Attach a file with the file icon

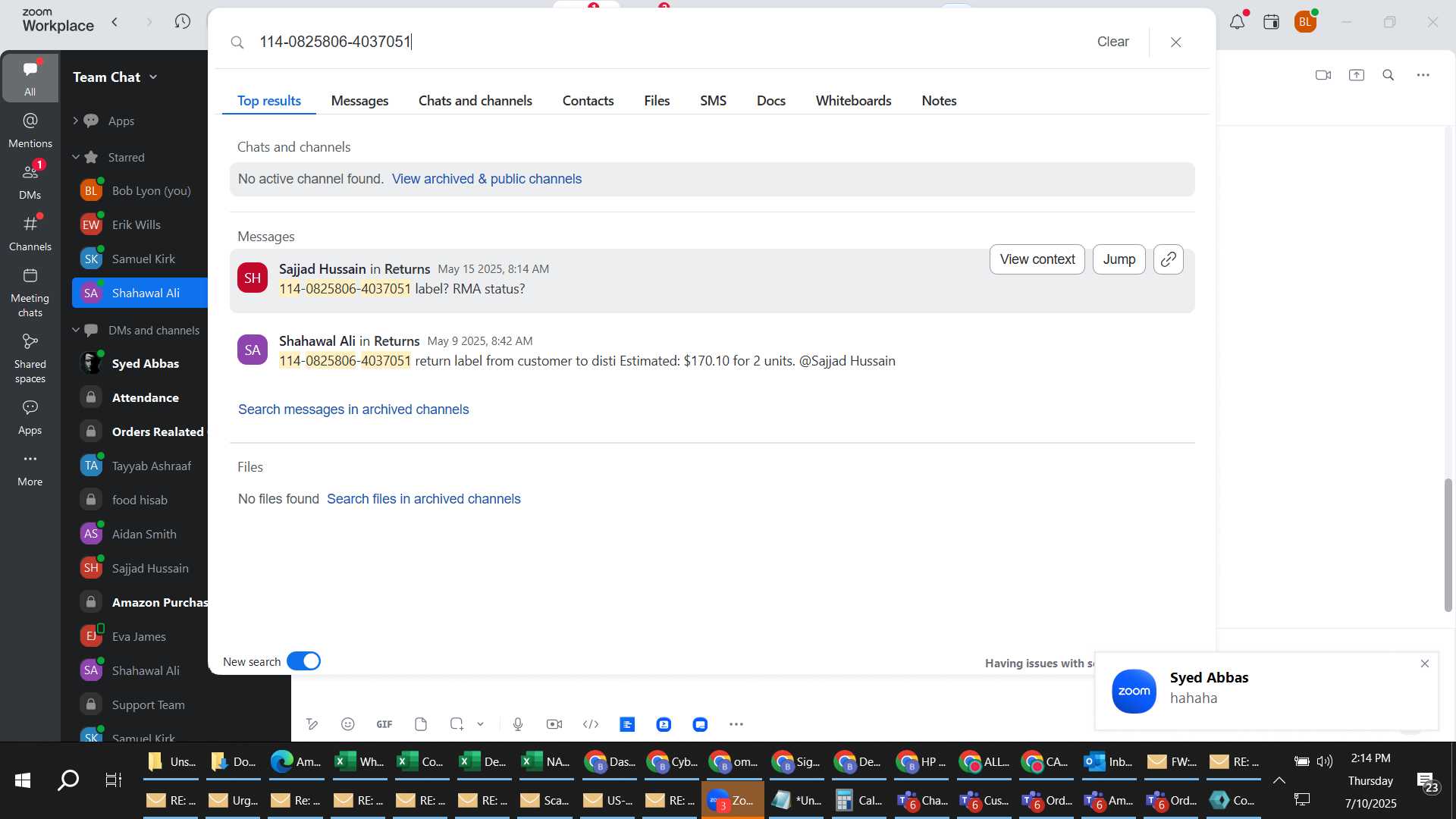[x=421, y=724]
